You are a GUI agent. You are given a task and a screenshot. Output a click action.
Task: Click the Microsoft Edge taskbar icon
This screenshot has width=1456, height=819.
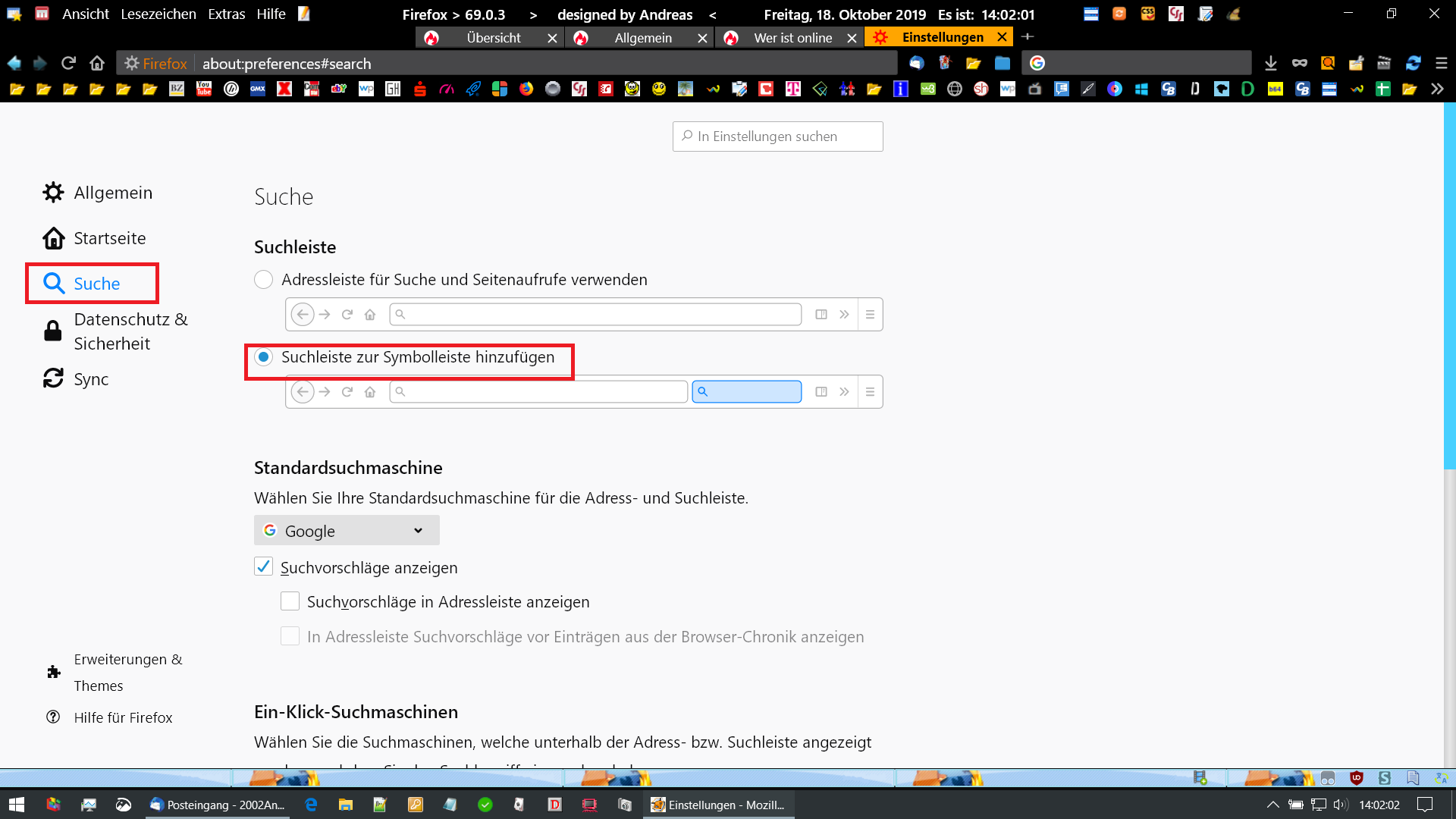[311, 805]
